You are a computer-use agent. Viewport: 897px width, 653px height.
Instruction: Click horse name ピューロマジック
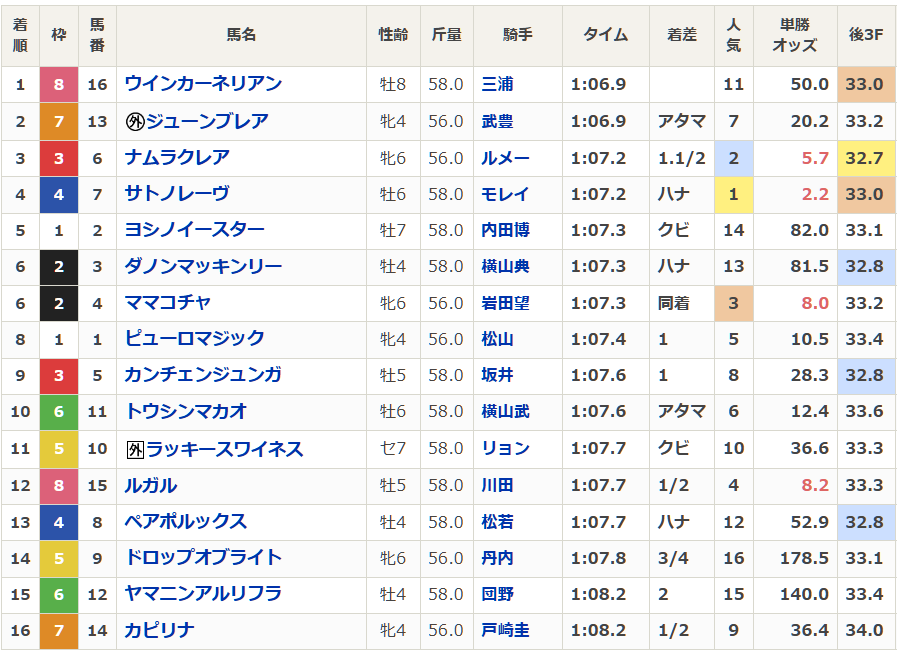(x=194, y=339)
